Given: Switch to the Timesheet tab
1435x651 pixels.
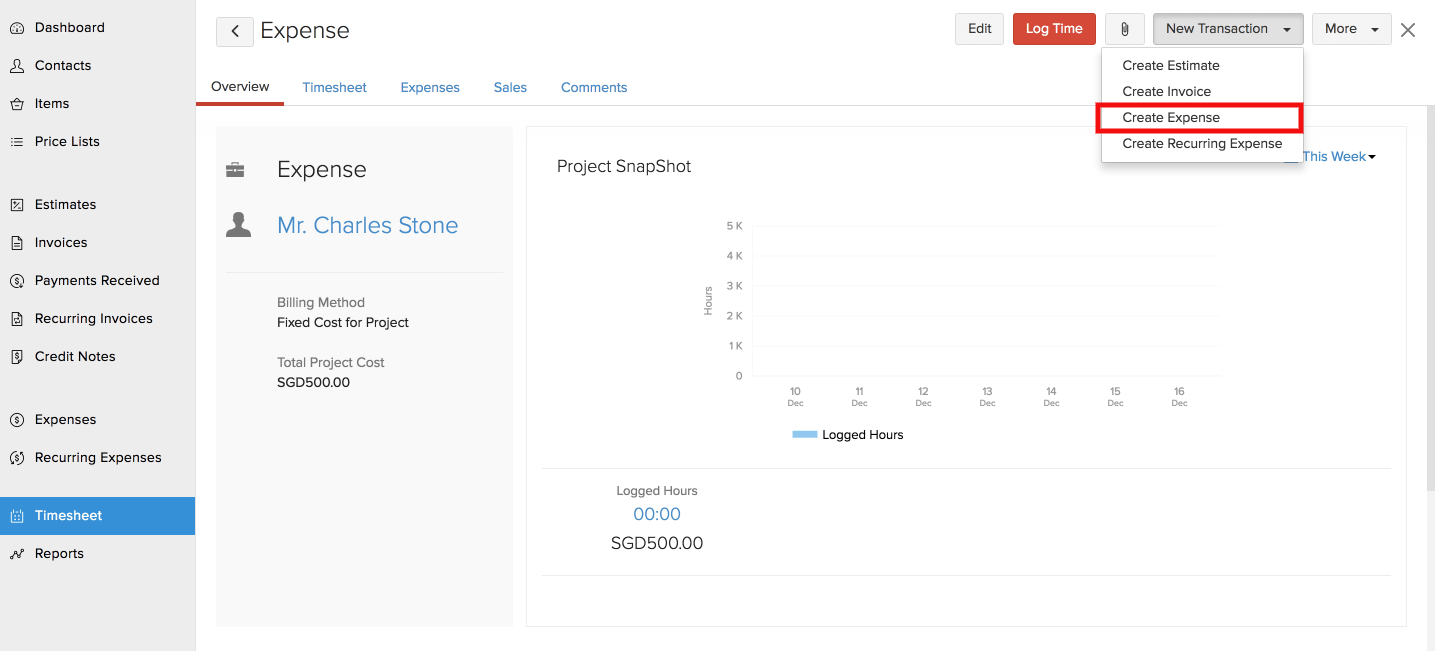Looking at the screenshot, I should [x=334, y=87].
